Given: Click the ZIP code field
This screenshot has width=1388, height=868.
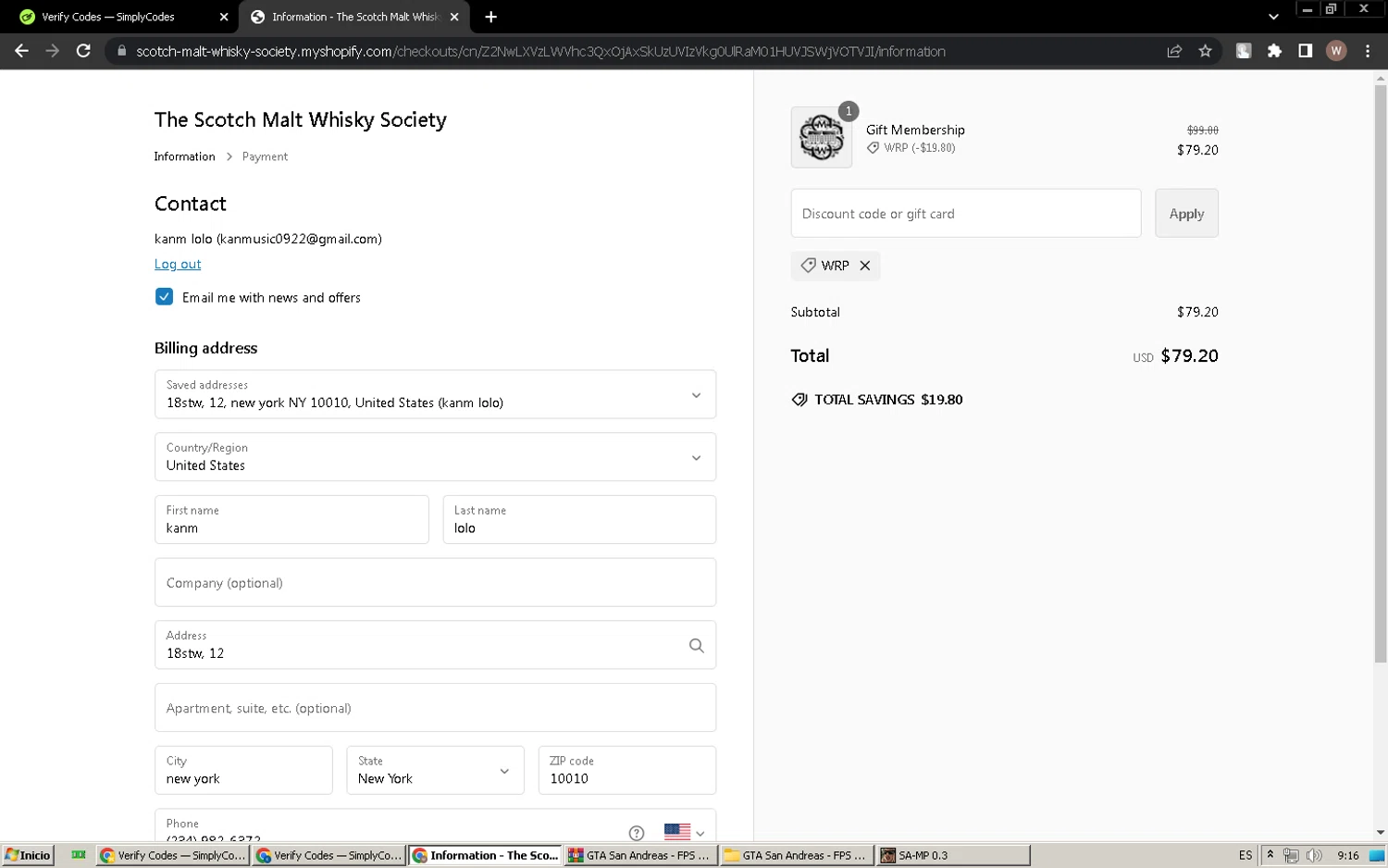Looking at the screenshot, I should [627, 770].
